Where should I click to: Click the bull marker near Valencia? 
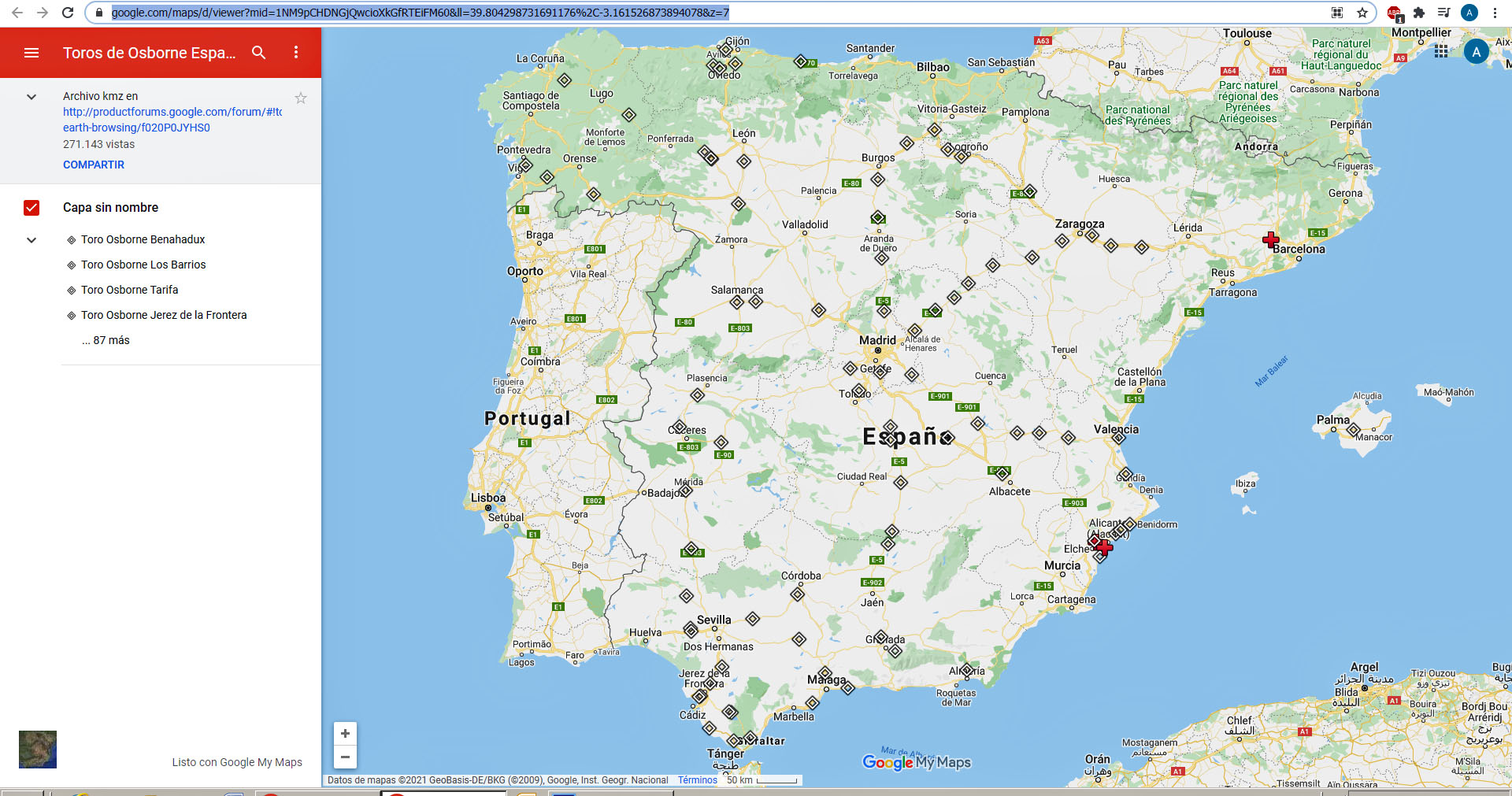click(x=1119, y=437)
